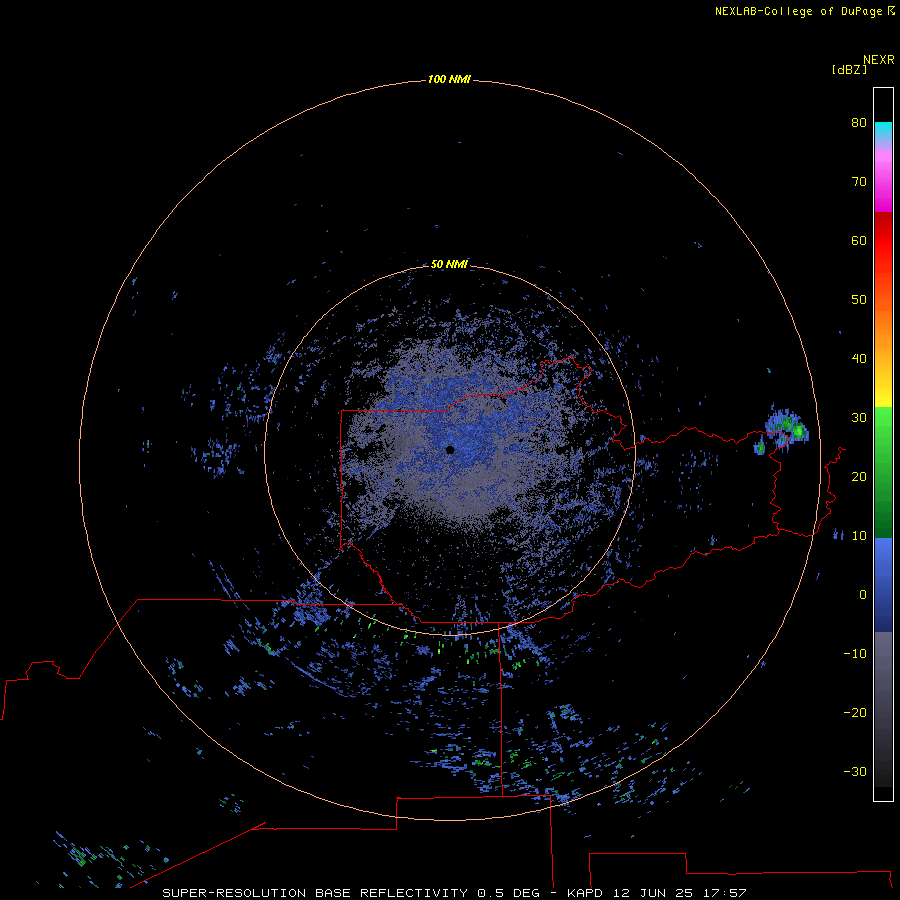Click the black radar site dot at center
This screenshot has height=900, width=900.
(x=450, y=450)
